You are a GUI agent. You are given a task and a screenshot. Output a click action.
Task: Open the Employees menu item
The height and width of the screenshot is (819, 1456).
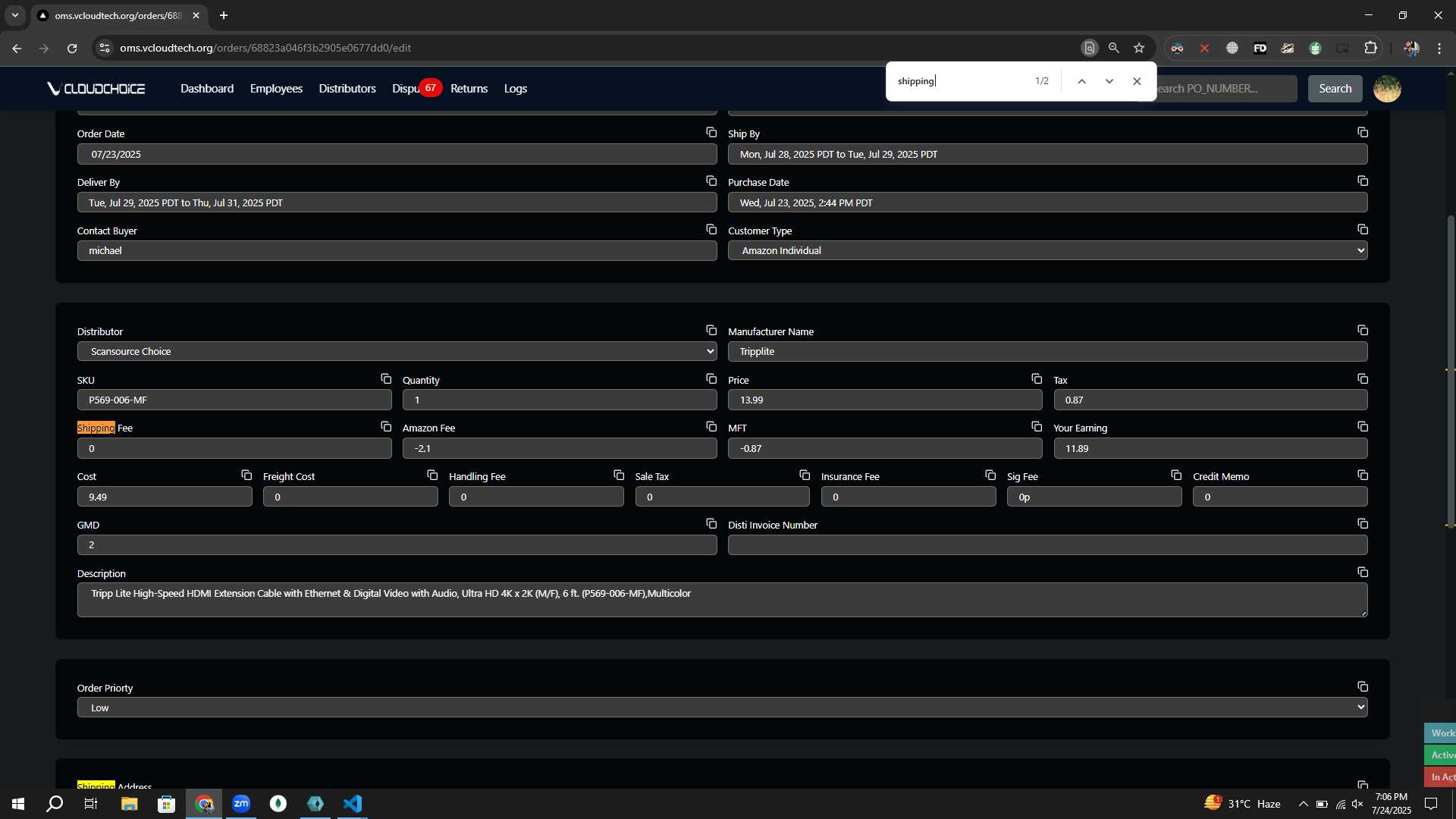click(276, 89)
